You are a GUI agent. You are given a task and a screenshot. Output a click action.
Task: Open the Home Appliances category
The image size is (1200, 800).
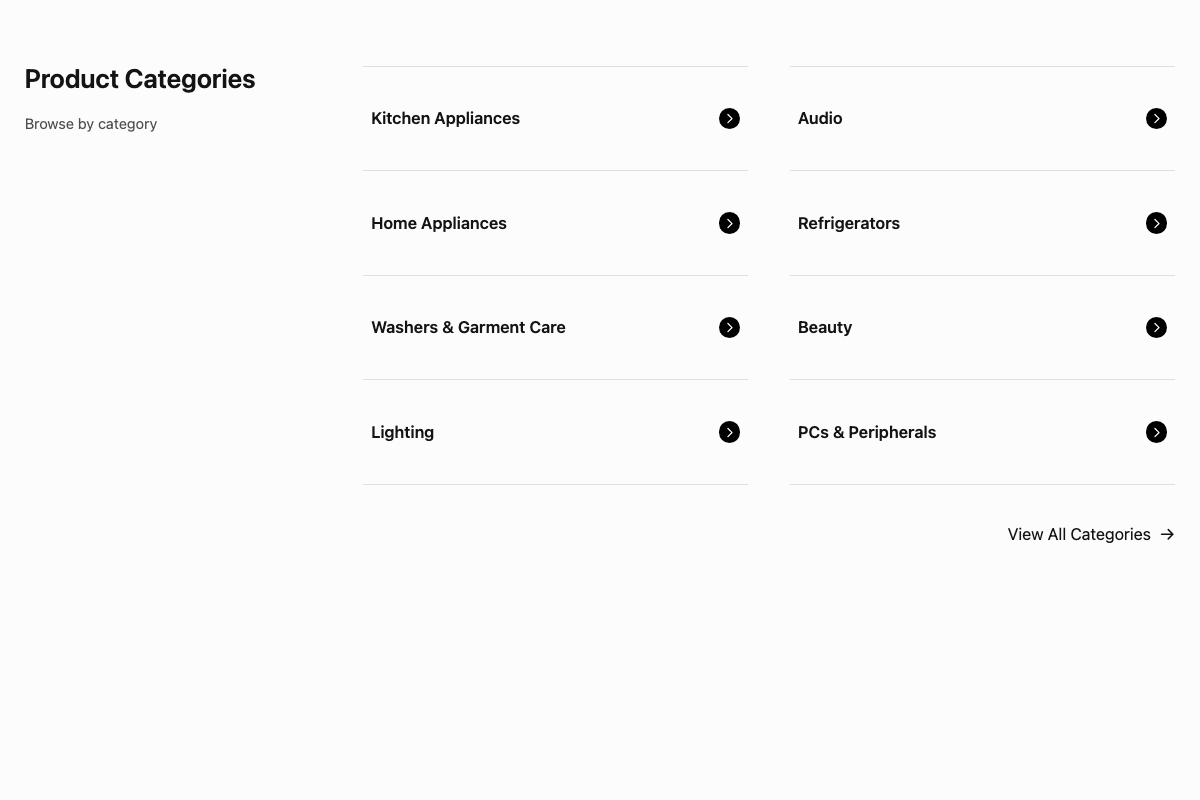(439, 223)
